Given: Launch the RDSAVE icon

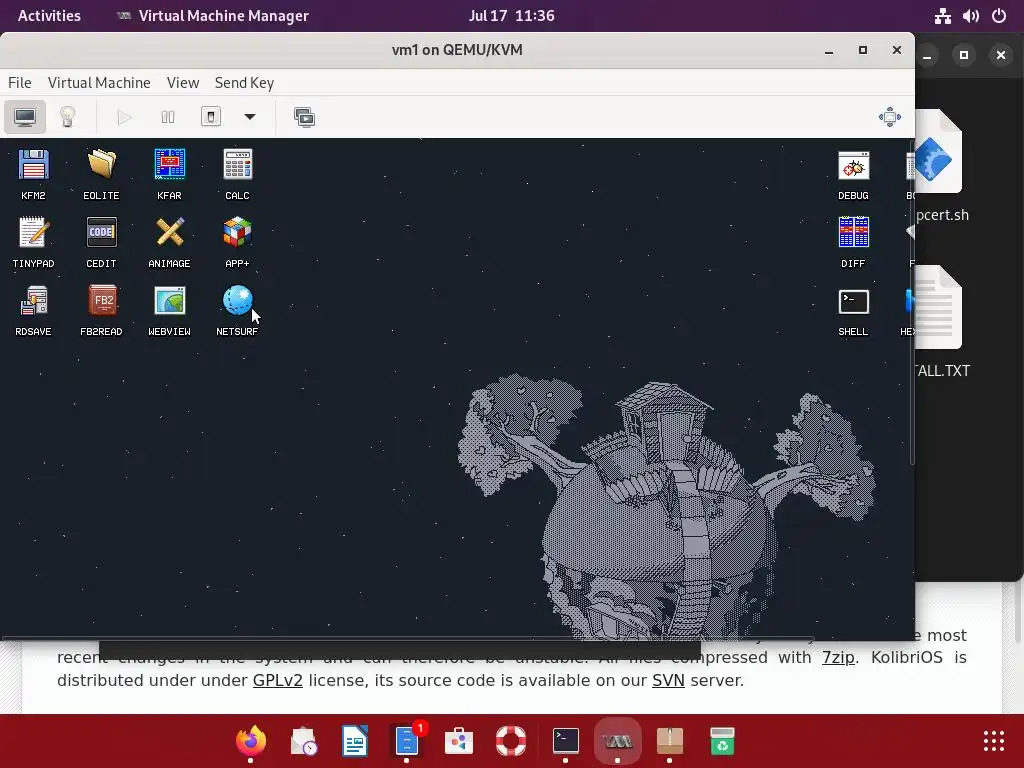Looking at the screenshot, I should (33, 310).
